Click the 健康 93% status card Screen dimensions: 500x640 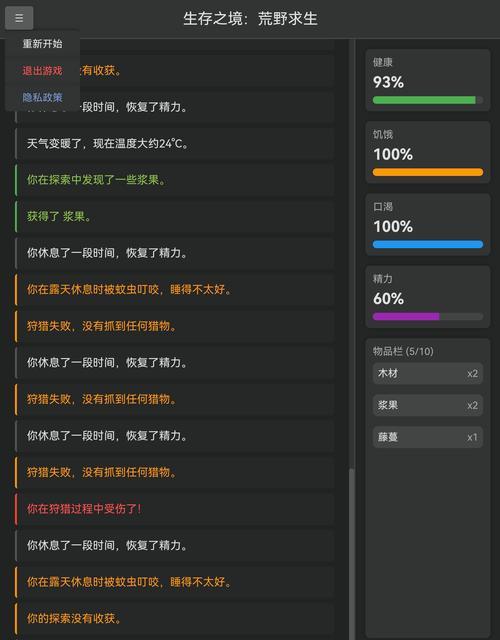[x=428, y=80]
